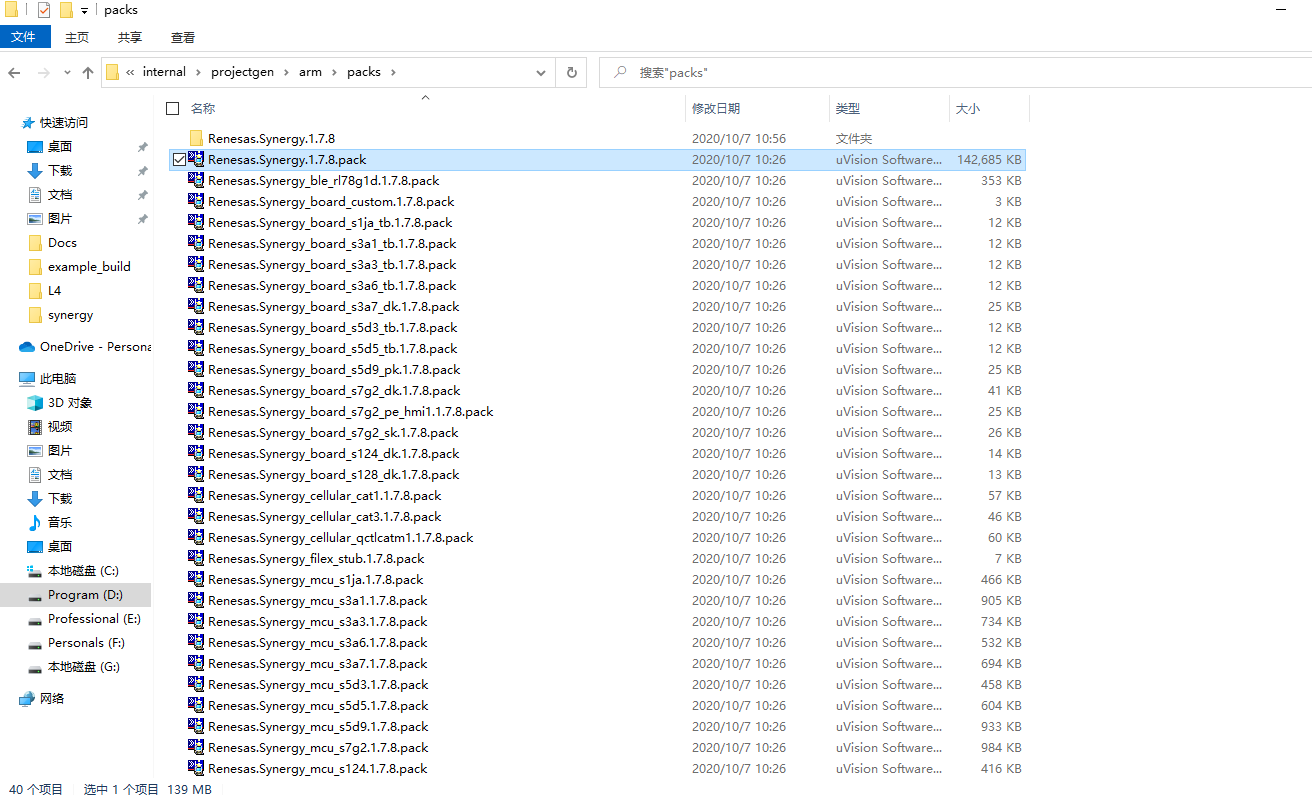The width and height of the screenshot is (1312, 802).
Task: Open the Renesas.Synergy.1.7.8 folder icon
Action: (196, 138)
